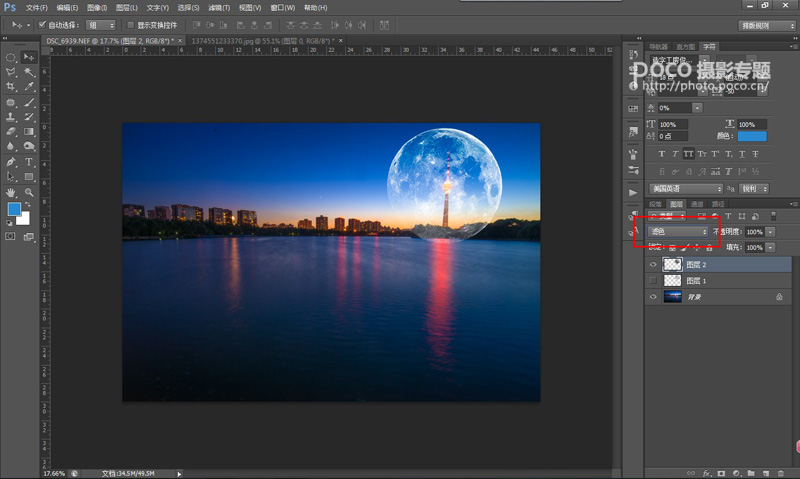
Task: Toggle strikethrough text style
Action: [x=755, y=154]
